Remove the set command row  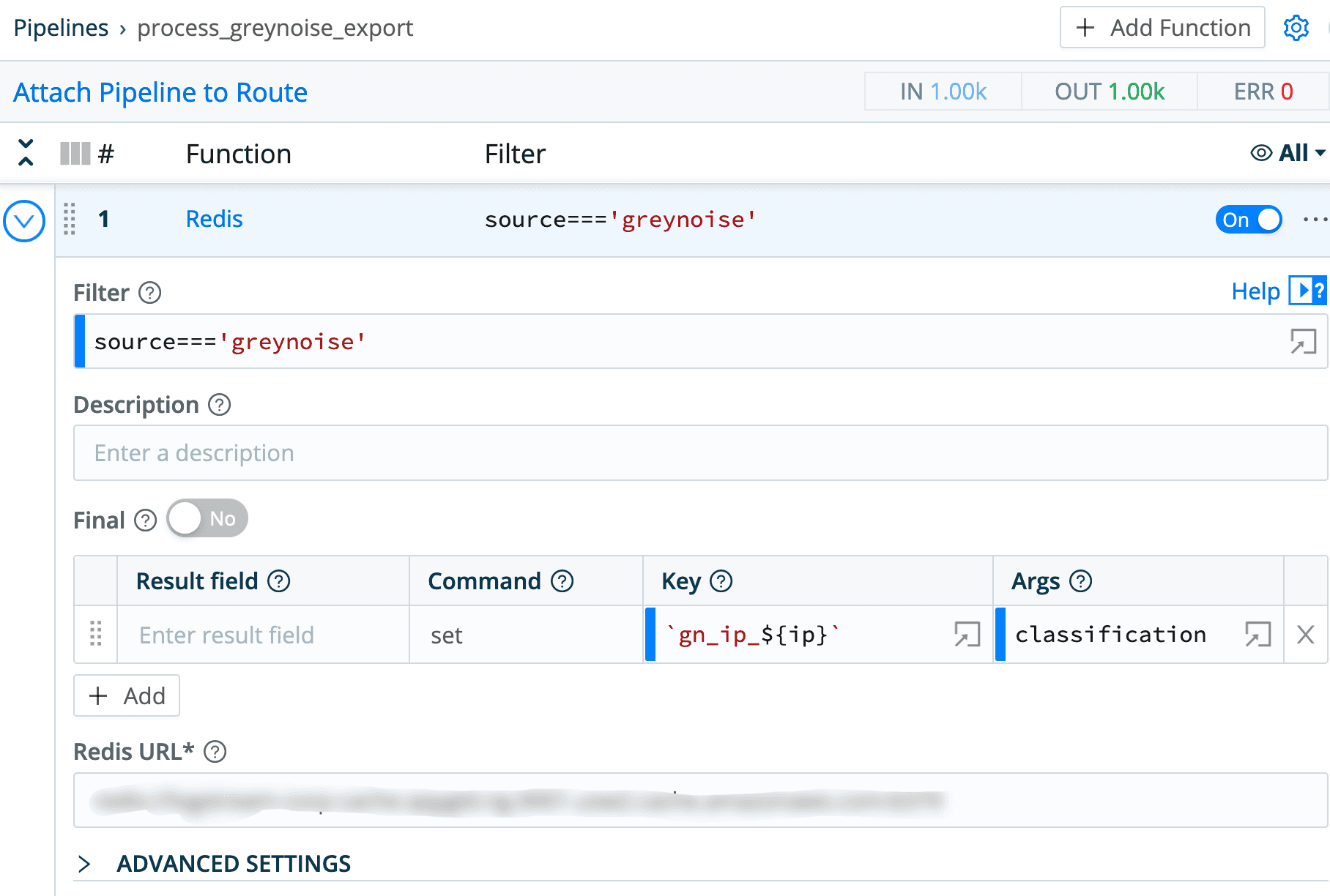pos(1305,634)
